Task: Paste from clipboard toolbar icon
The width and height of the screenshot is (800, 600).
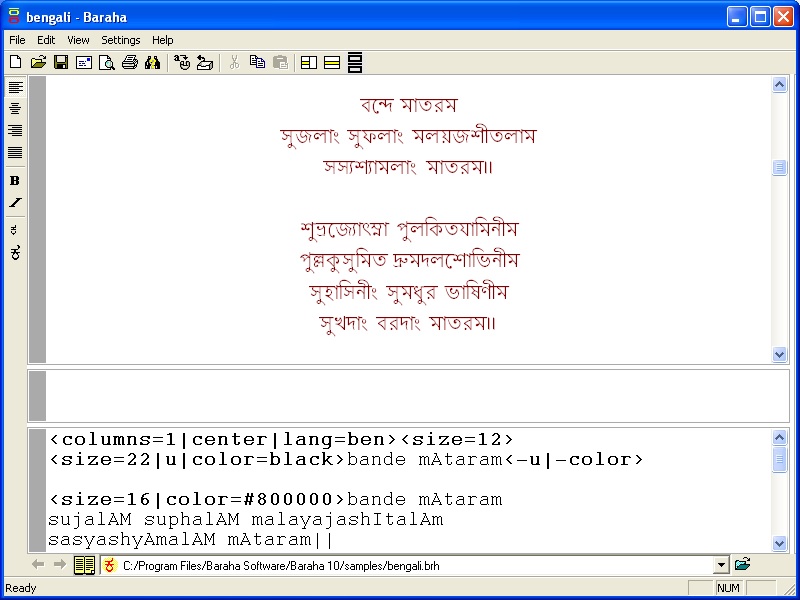Action: (280, 62)
